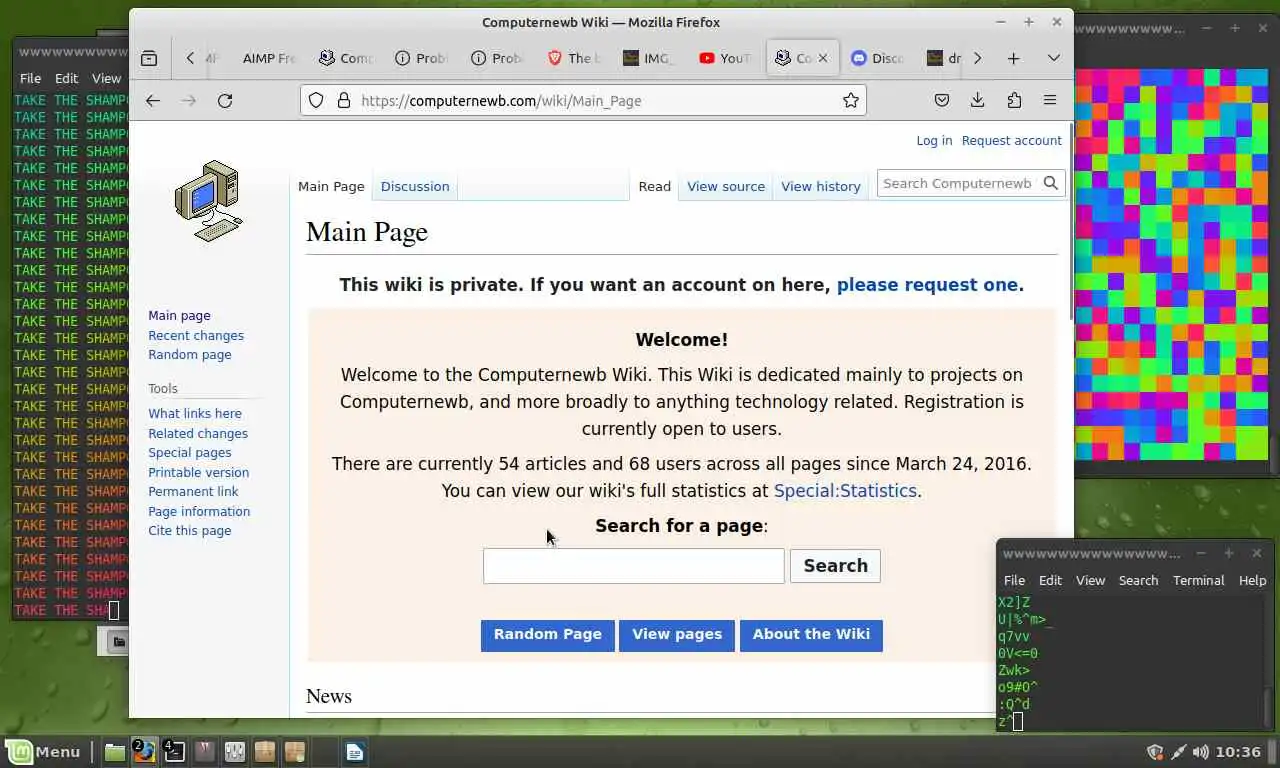Go back using the Firefox back arrow

[153, 100]
